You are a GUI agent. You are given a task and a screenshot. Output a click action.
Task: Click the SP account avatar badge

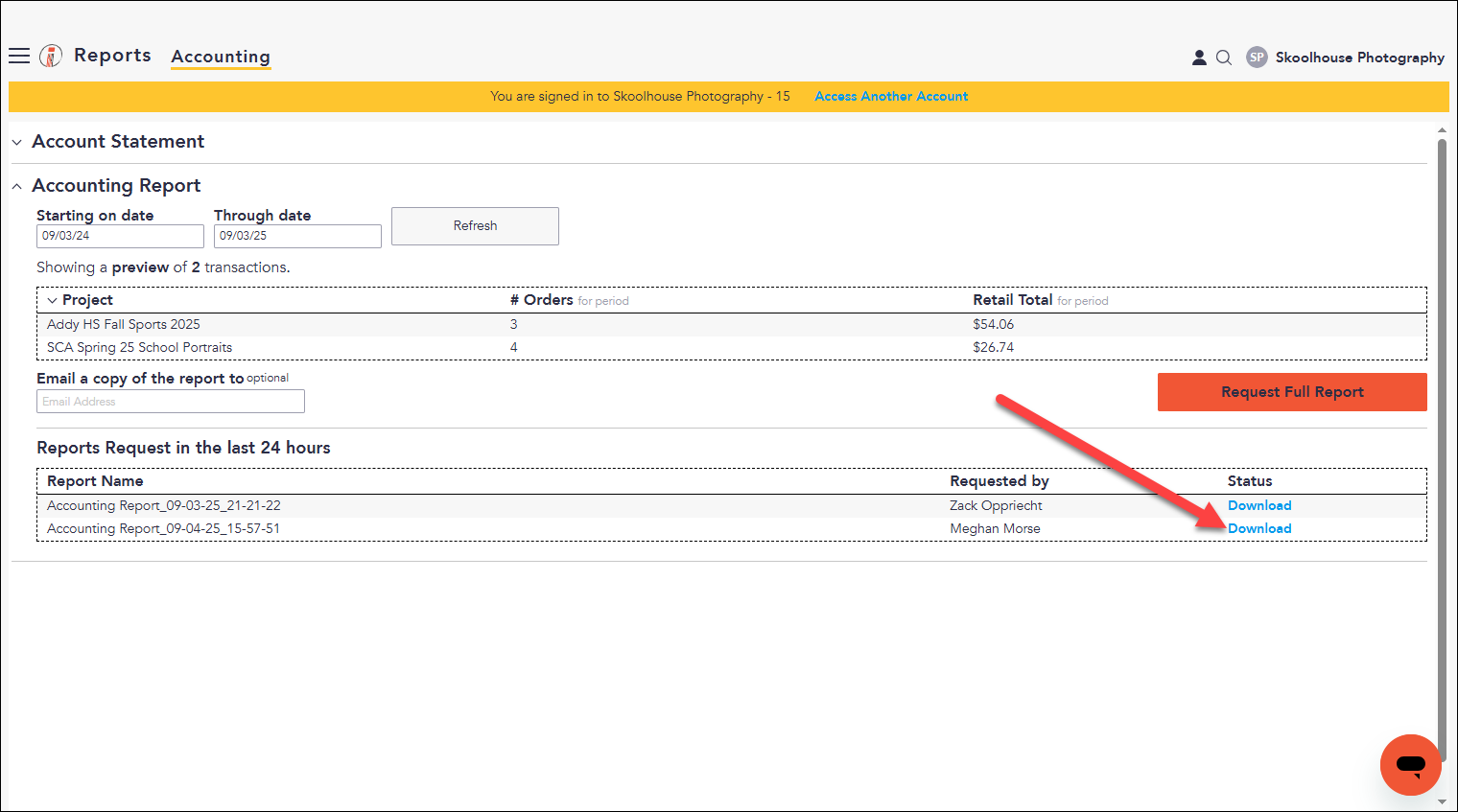1257,58
